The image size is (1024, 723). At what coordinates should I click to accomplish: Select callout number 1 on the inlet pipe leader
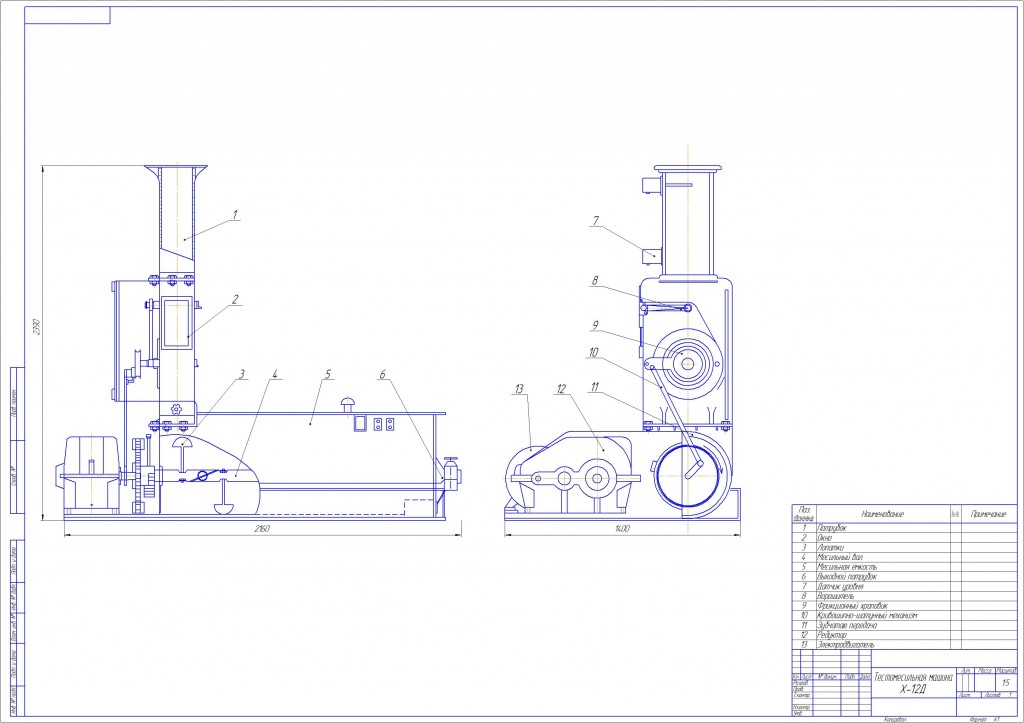click(x=235, y=214)
